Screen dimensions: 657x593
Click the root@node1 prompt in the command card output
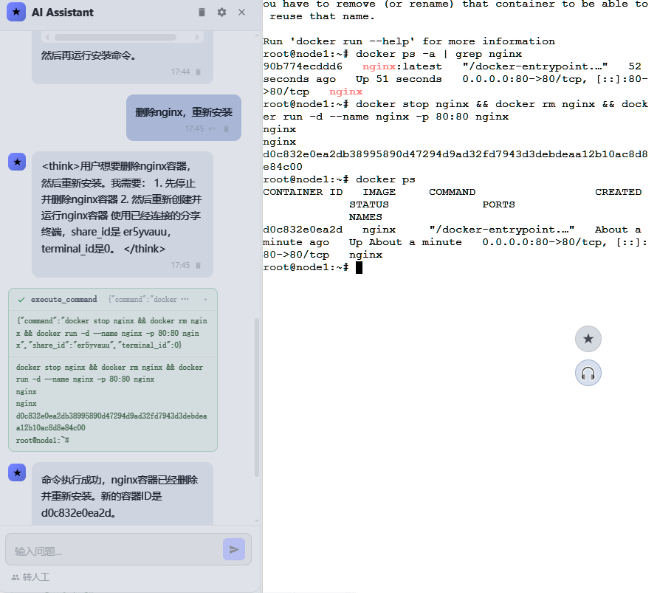(x=42, y=440)
